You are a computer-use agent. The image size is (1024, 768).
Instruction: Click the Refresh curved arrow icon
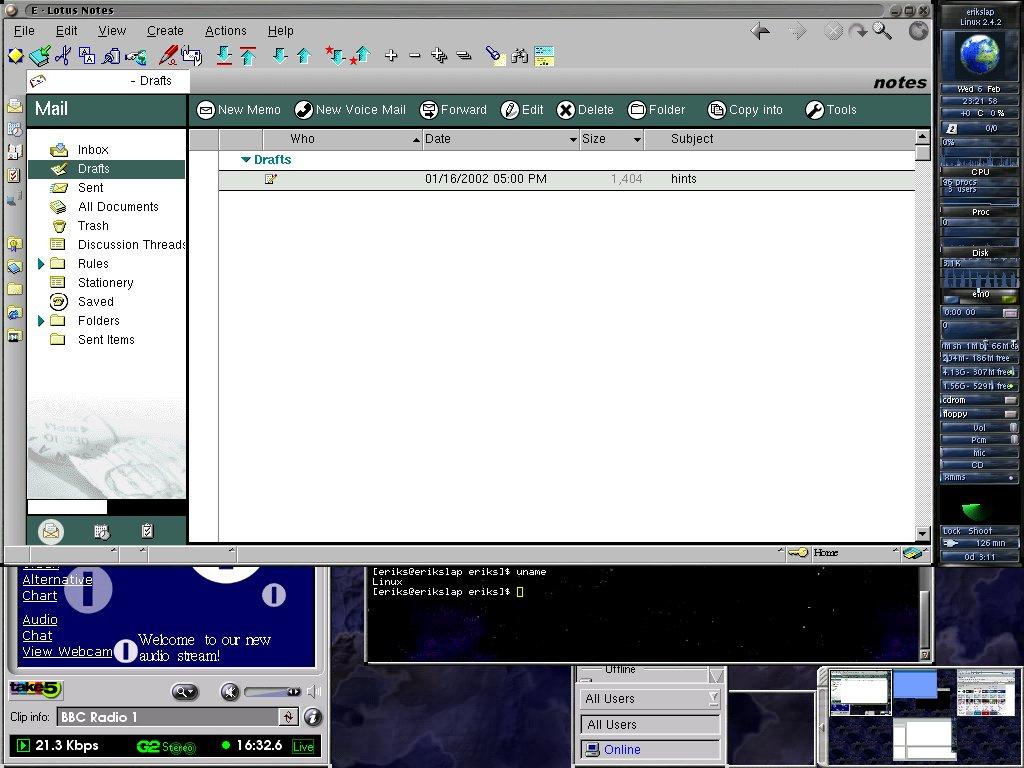point(857,31)
